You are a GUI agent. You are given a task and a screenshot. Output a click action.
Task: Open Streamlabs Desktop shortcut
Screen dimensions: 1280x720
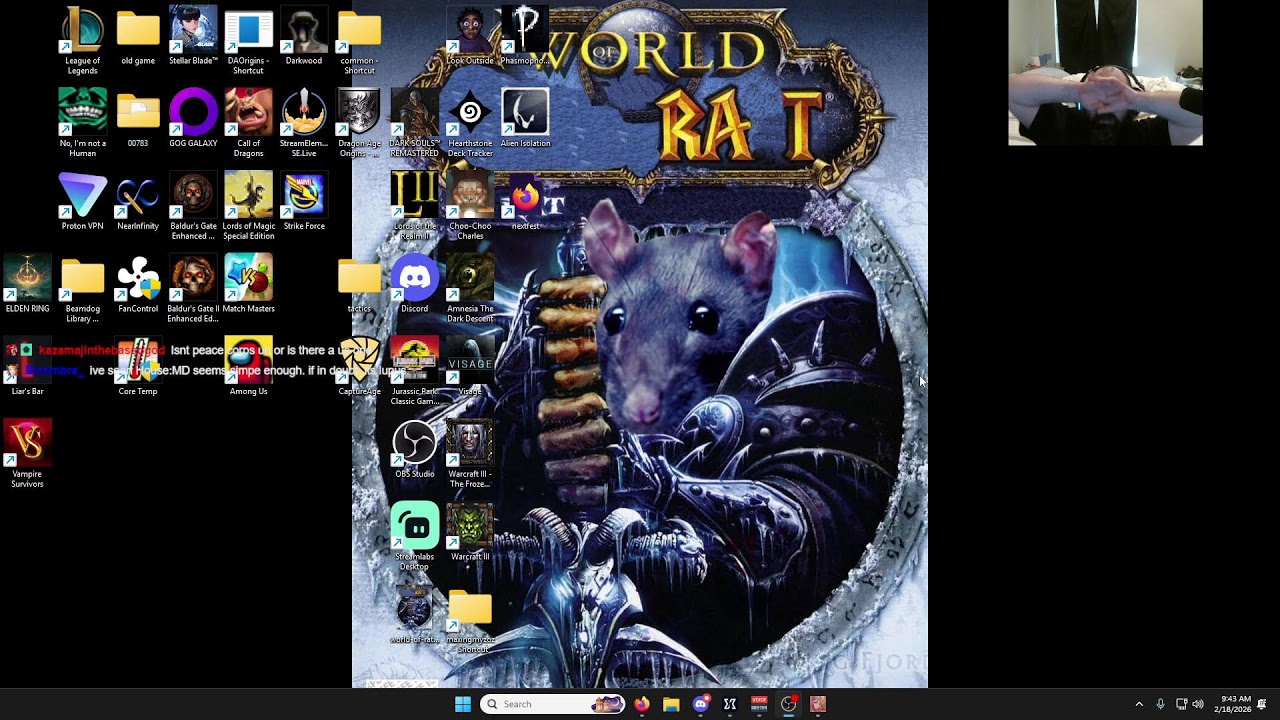pos(414,537)
